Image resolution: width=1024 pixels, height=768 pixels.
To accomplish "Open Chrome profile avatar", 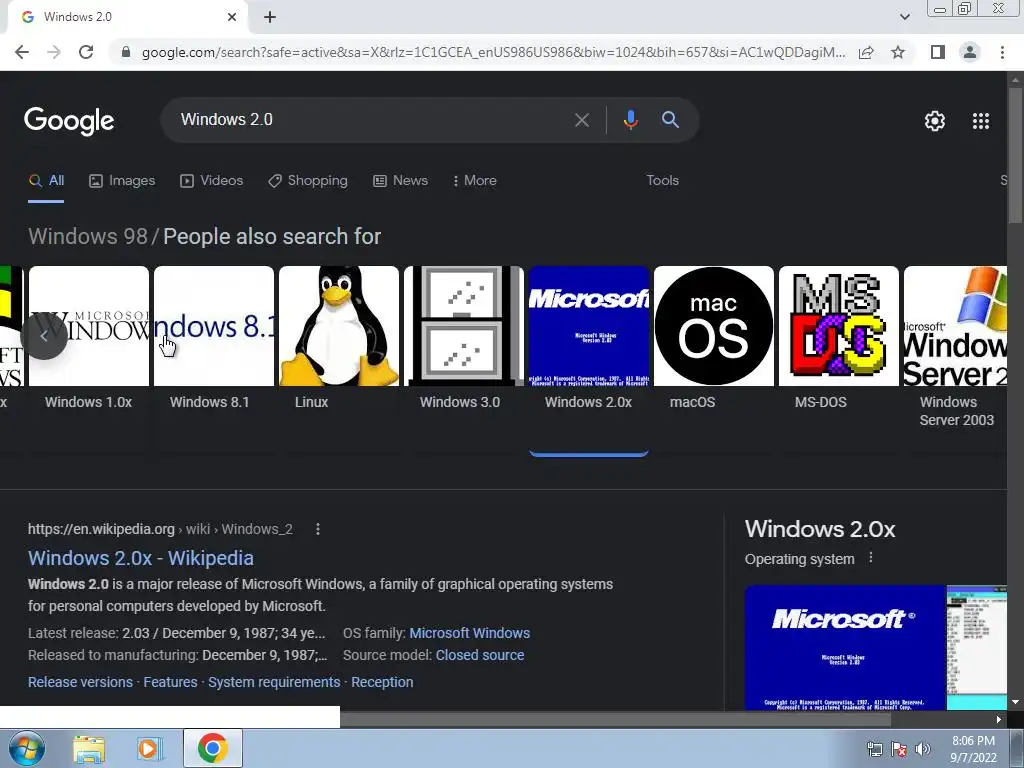I will coord(970,52).
